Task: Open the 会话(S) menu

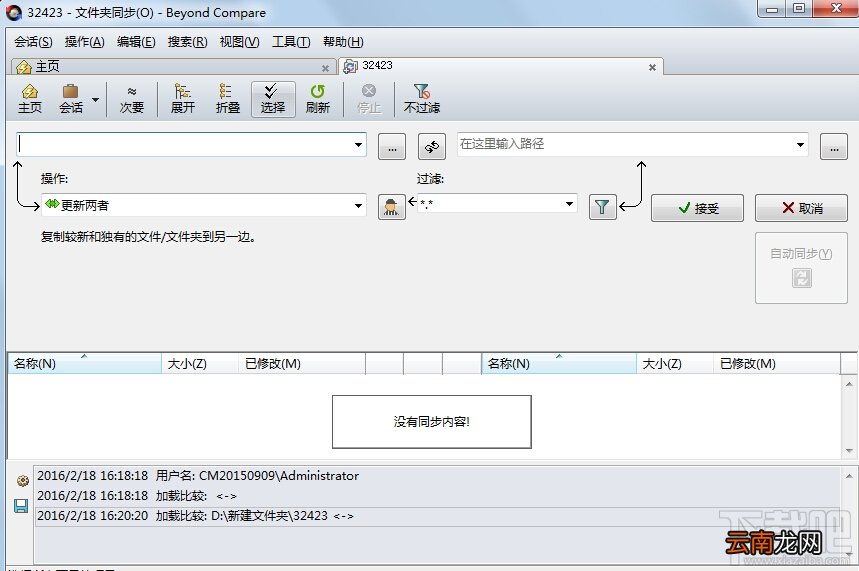Action: (x=33, y=42)
